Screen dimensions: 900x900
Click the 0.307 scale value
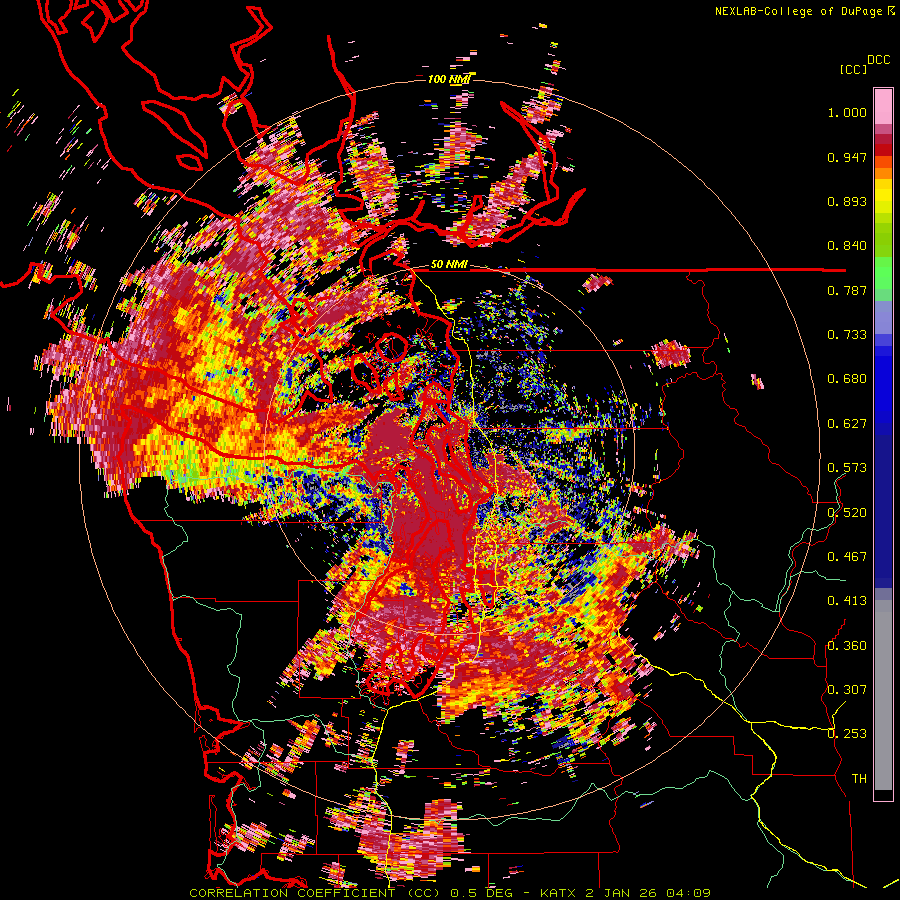(x=847, y=690)
